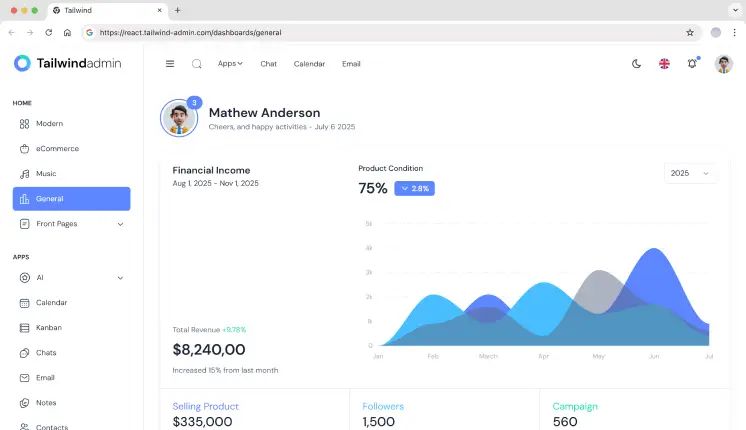The width and height of the screenshot is (746, 430).
Task: Click the Email envelope icon in sidebar
Action: (x=24, y=378)
